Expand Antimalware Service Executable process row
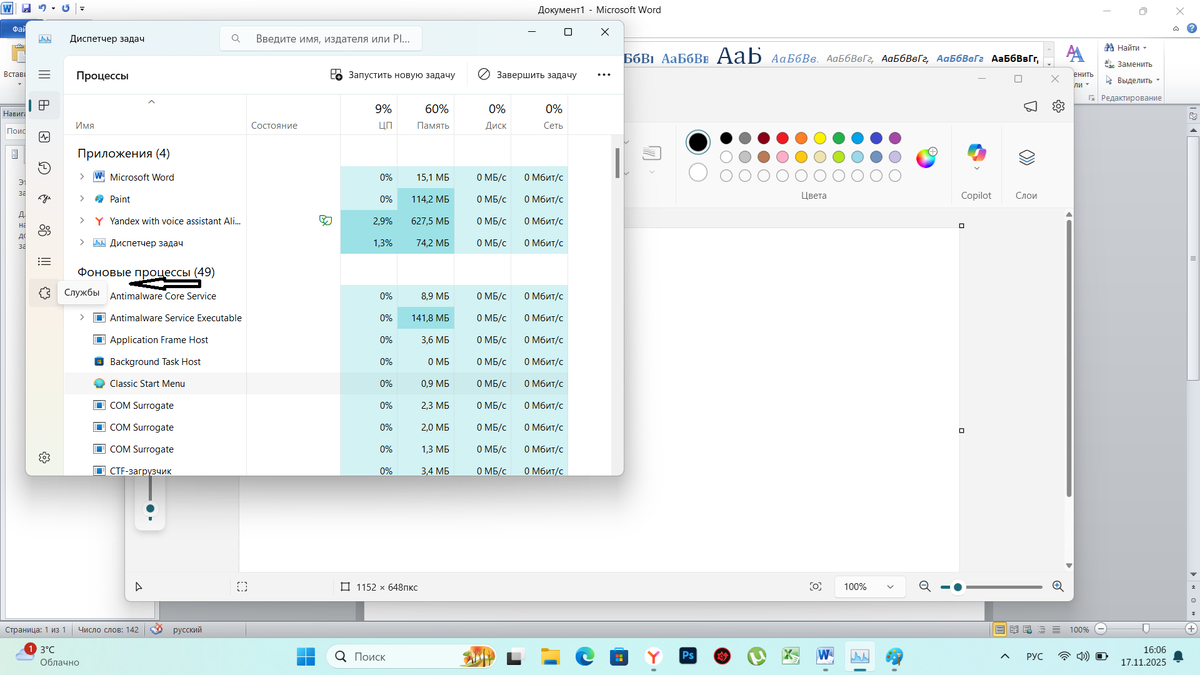This screenshot has width=1200, height=675. (82, 318)
